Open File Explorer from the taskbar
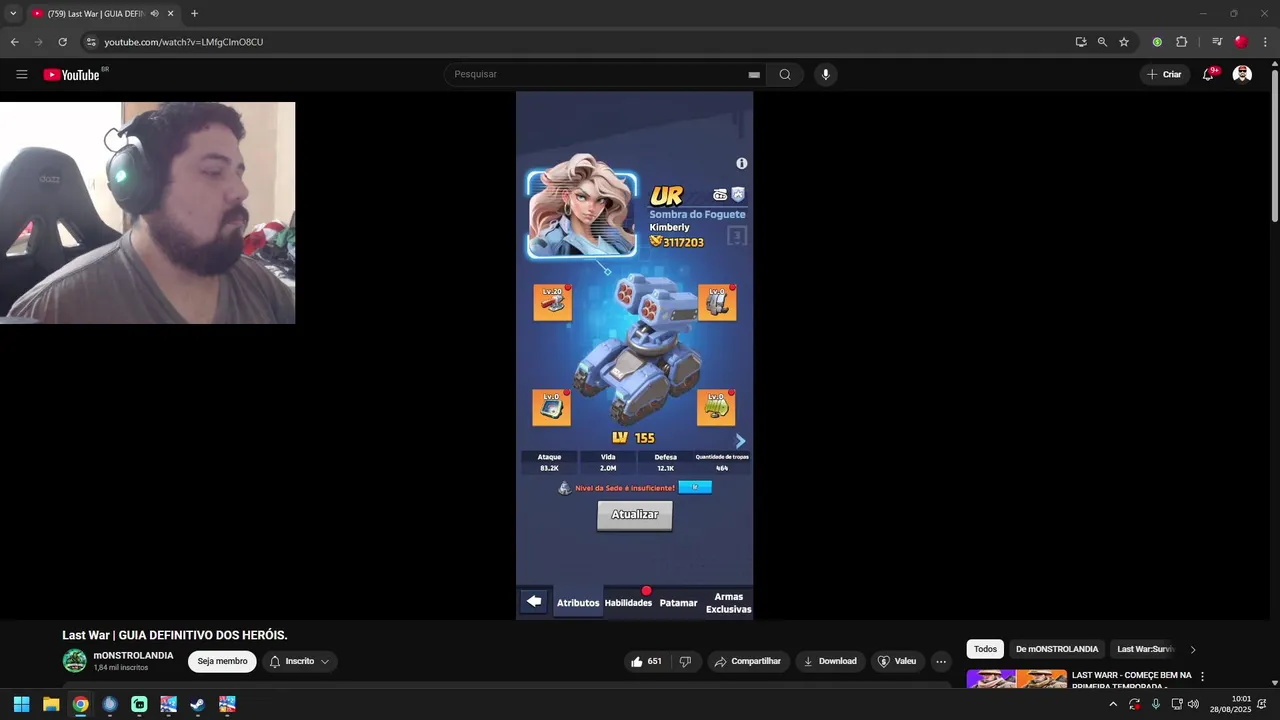This screenshot has width=1280, height=720. 51,704
